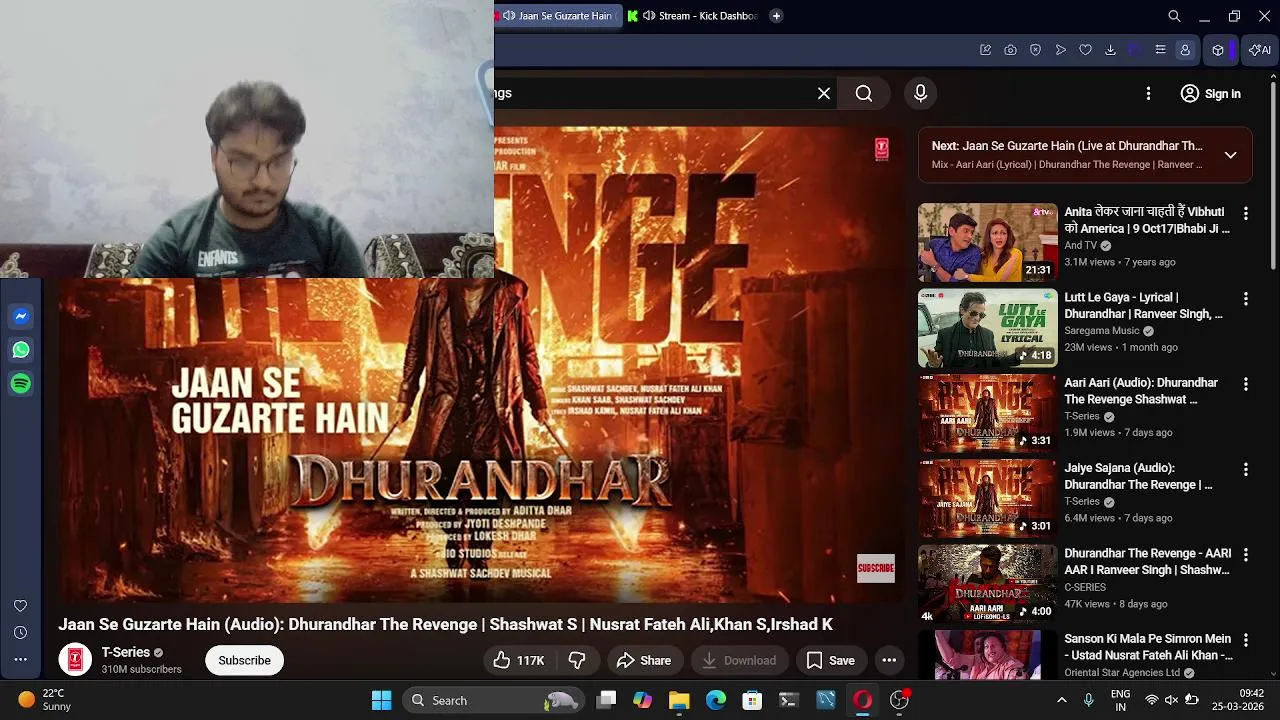1280x720 pixels.
Task: Click T-Series logo overlay on video
Action: [x=881, y=149]
